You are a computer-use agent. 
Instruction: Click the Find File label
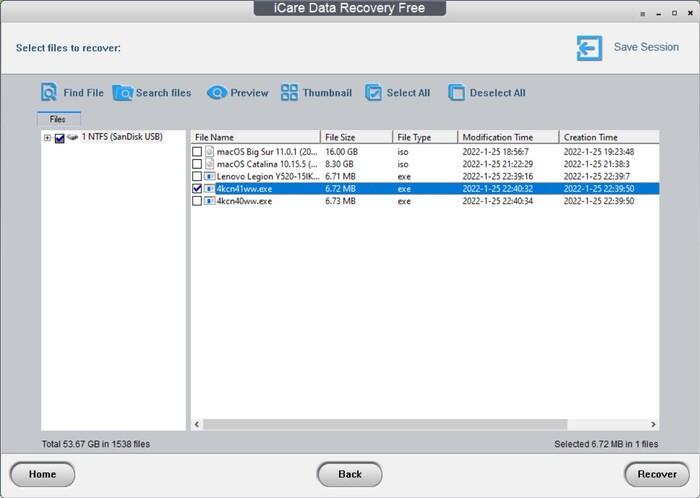click(x=83, y=93)
